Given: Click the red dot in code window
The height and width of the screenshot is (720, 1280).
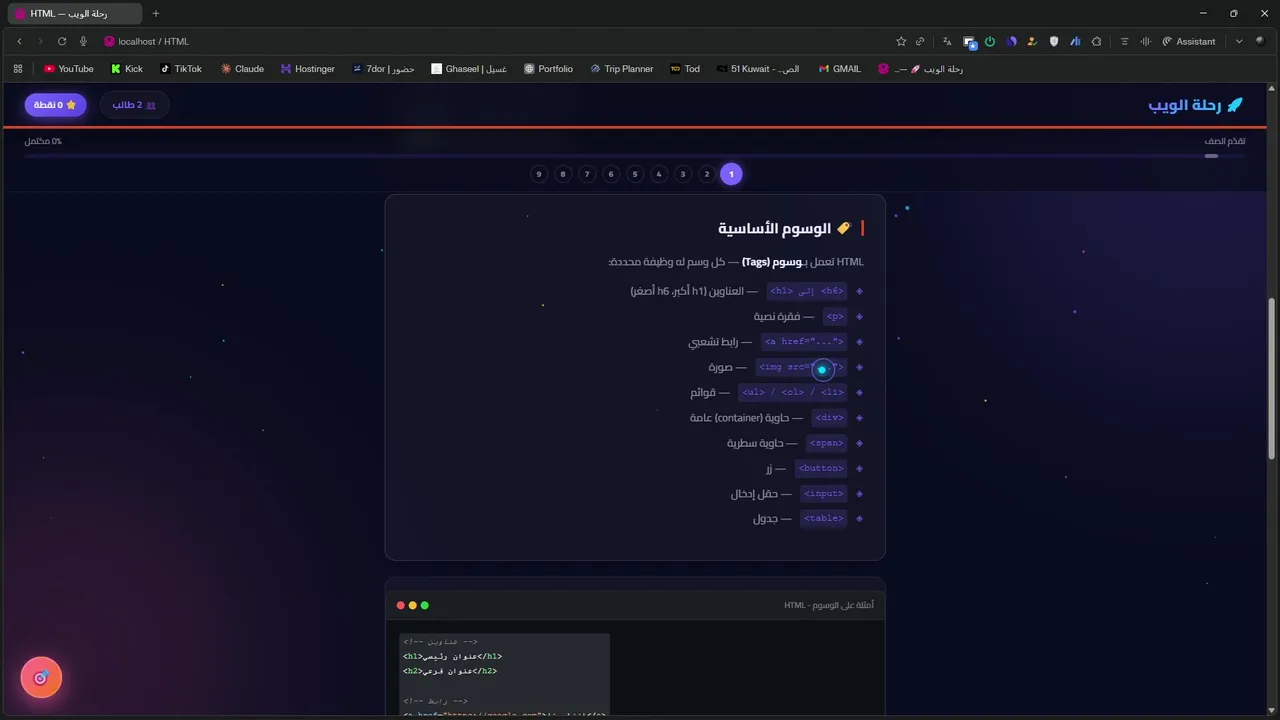Looking at the screenshot, I should 401,605.
